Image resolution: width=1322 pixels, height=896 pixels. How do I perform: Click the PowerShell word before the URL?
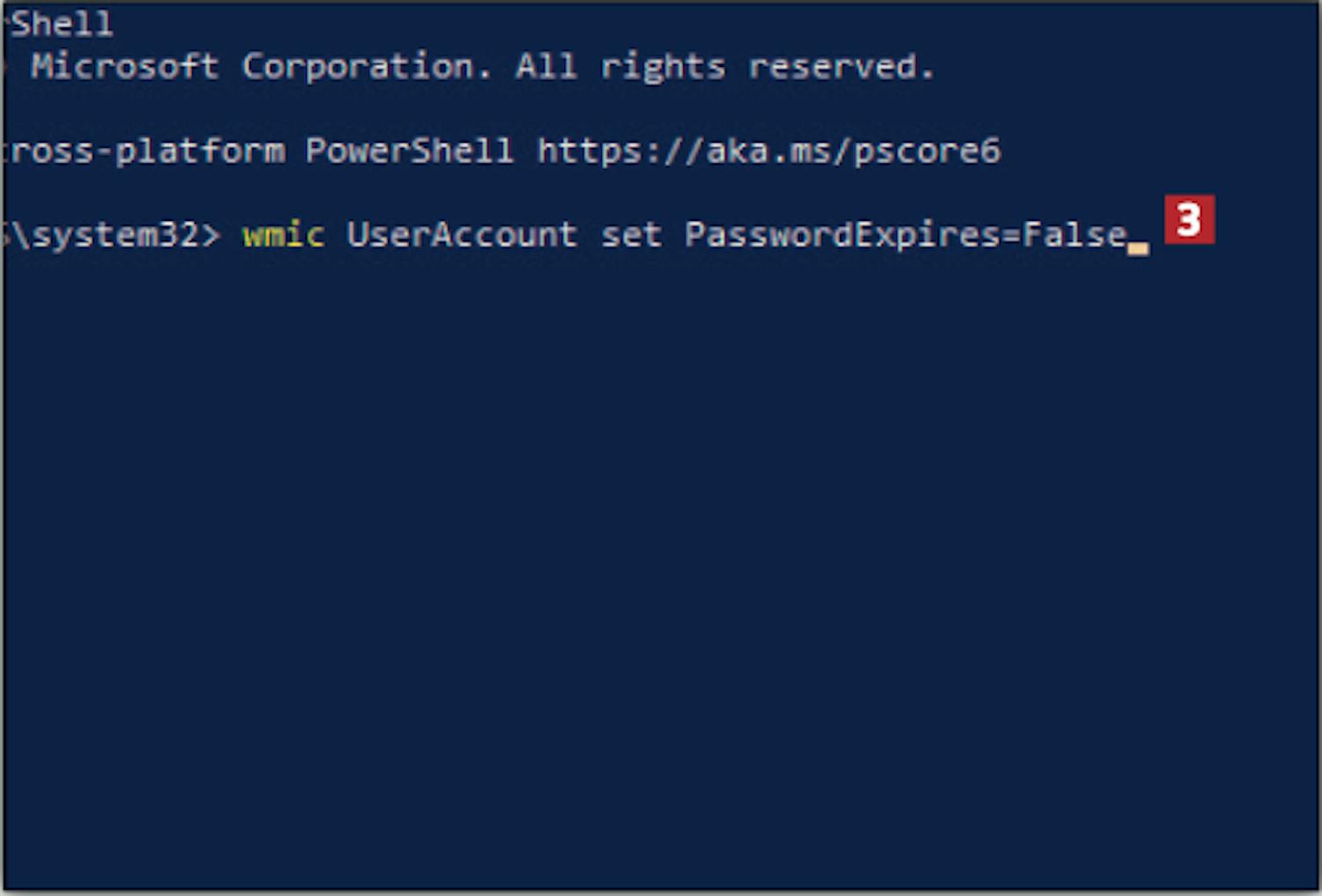pyautogui.click(x=409, y=151)
